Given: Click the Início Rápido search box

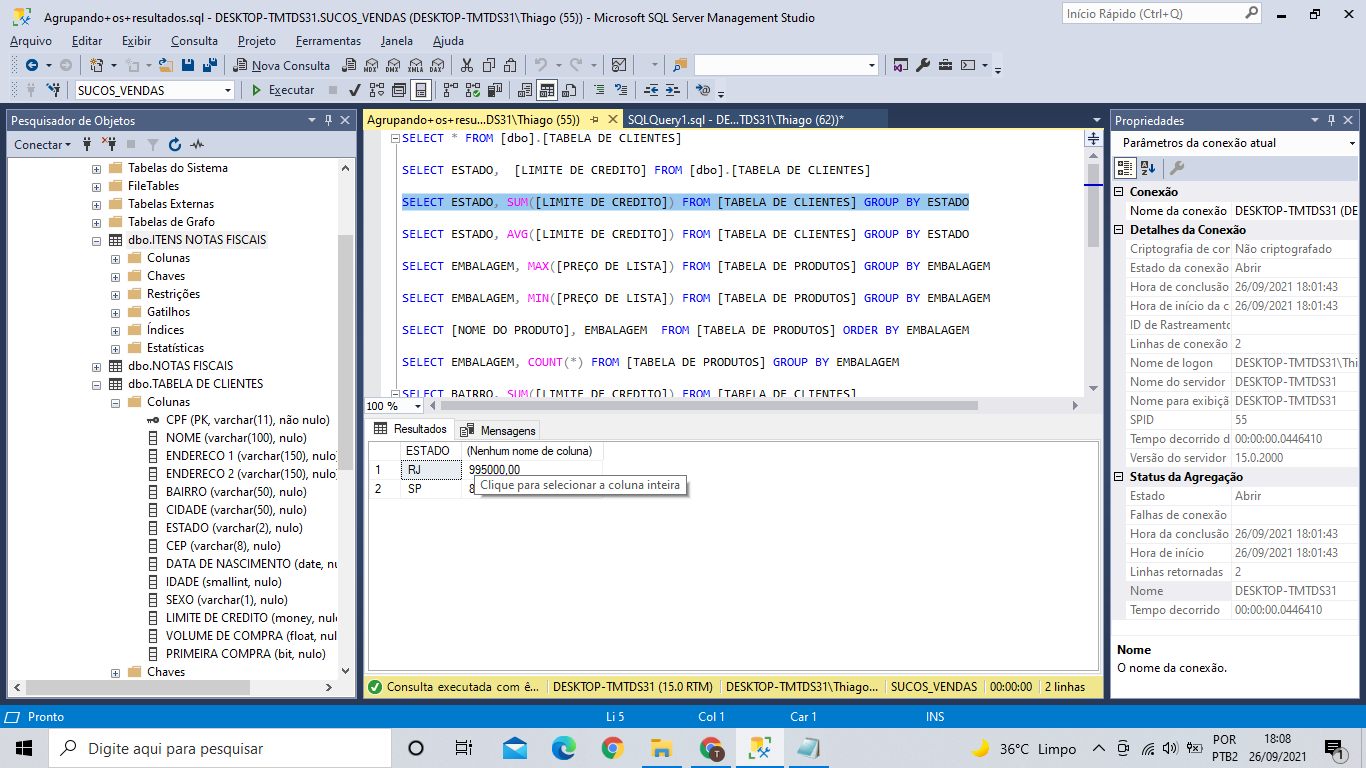Looking at the screenshot, I should pyautogui.click(x=1161, y=14).
